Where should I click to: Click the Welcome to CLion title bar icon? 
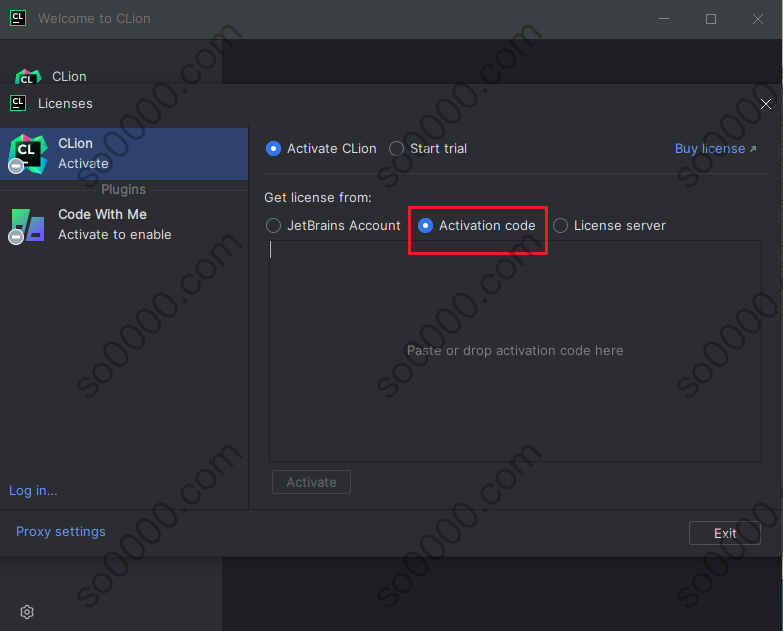click(18, 18)
